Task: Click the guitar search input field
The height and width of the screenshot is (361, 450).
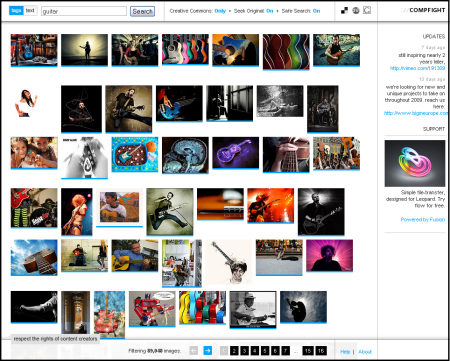Action: [x=84, y=11]
